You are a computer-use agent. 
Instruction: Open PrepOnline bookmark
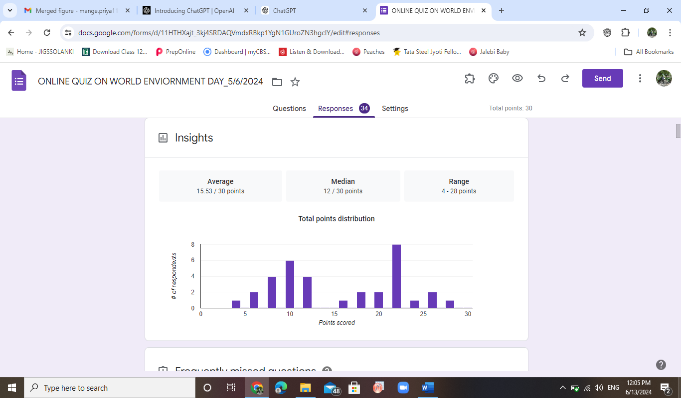coord(175,52)
